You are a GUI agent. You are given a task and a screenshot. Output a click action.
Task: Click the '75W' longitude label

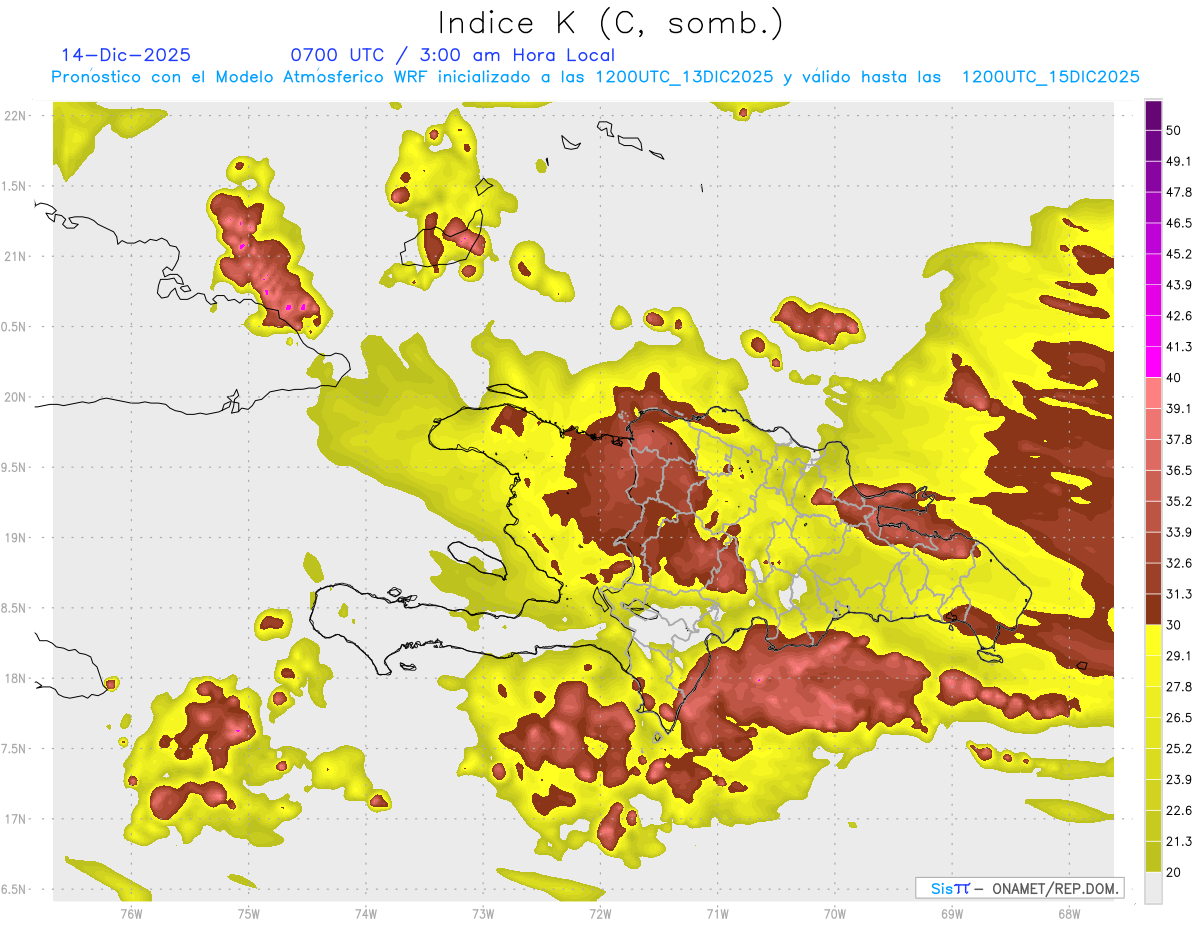pos(248,913)
